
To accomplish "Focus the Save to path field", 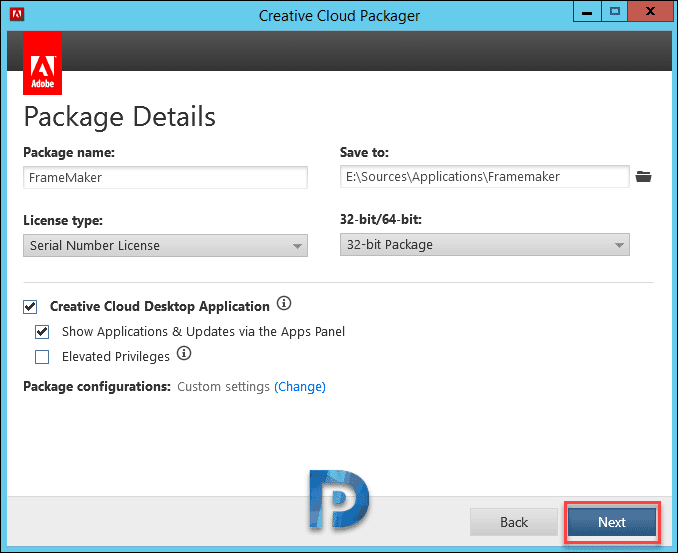I will pyautogui.click(x=485, y=176).
